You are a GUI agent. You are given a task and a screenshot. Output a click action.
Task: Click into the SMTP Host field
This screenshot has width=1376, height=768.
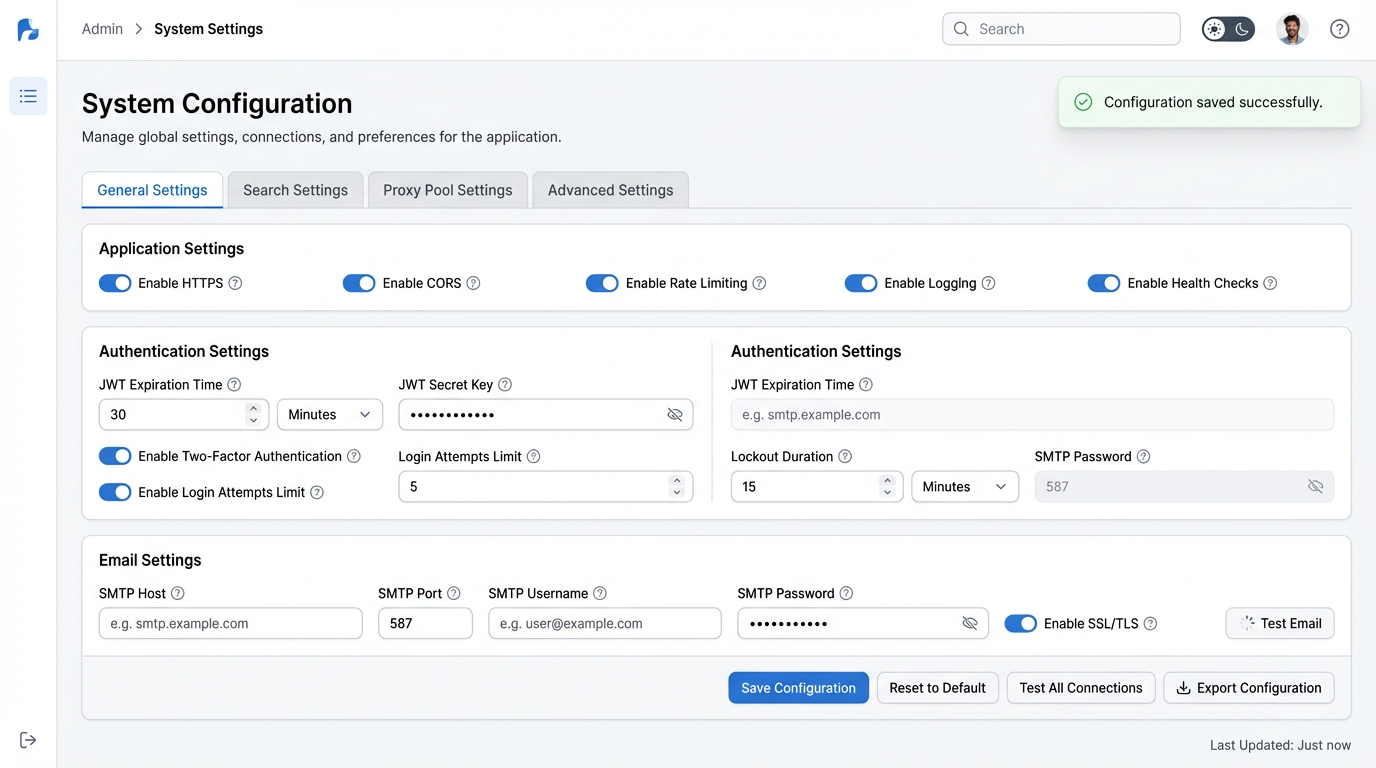pyautogui.click(x=230, y=623)
